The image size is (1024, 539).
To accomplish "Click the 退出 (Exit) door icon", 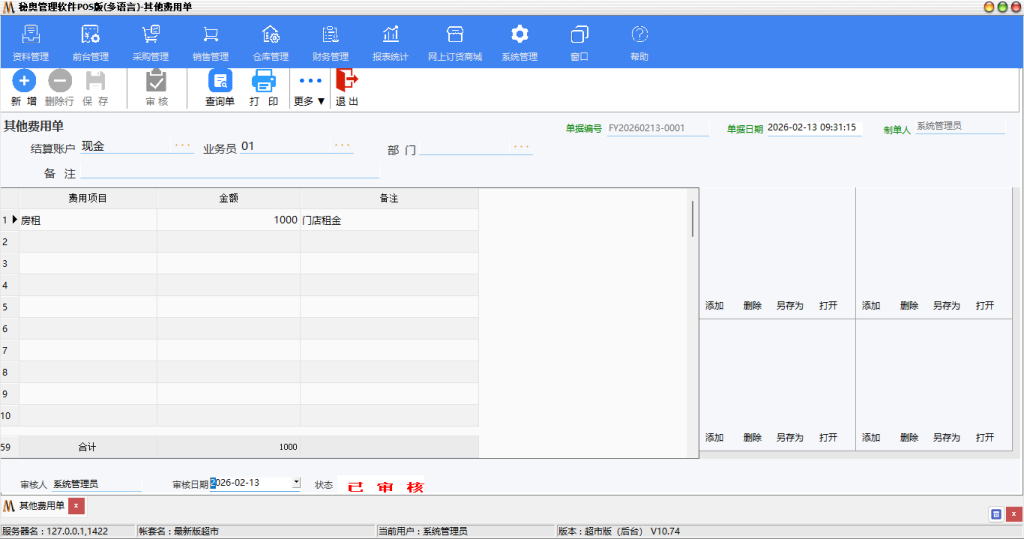I will 346,82.
